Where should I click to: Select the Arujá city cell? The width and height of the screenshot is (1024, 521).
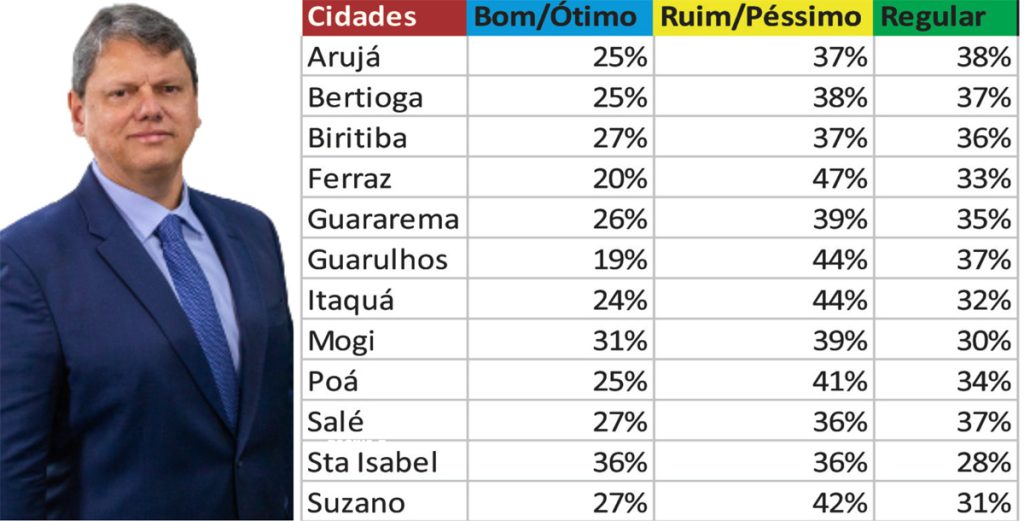(385, 57)
